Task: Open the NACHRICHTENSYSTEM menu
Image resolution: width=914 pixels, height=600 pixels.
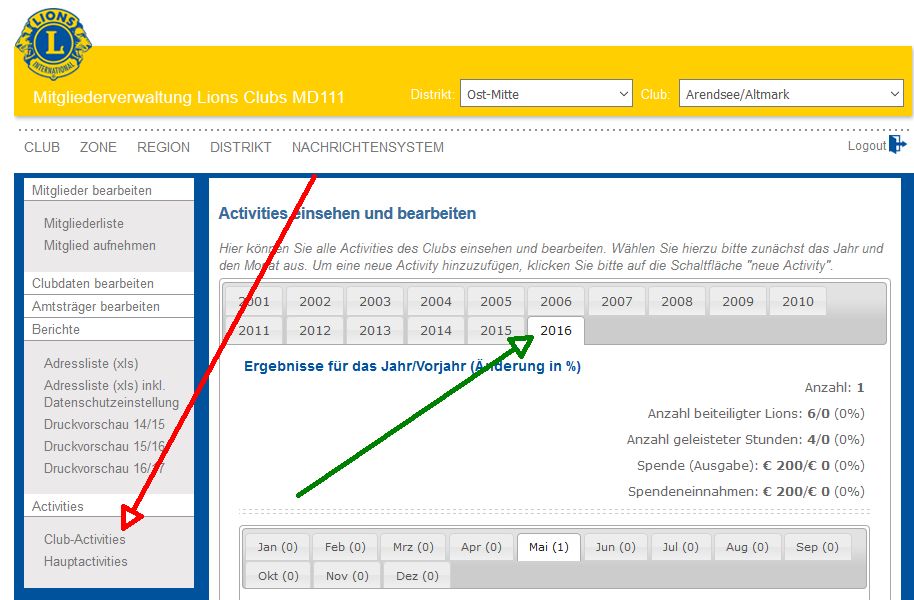Action: pyautogui.click(x=368, y=147)
